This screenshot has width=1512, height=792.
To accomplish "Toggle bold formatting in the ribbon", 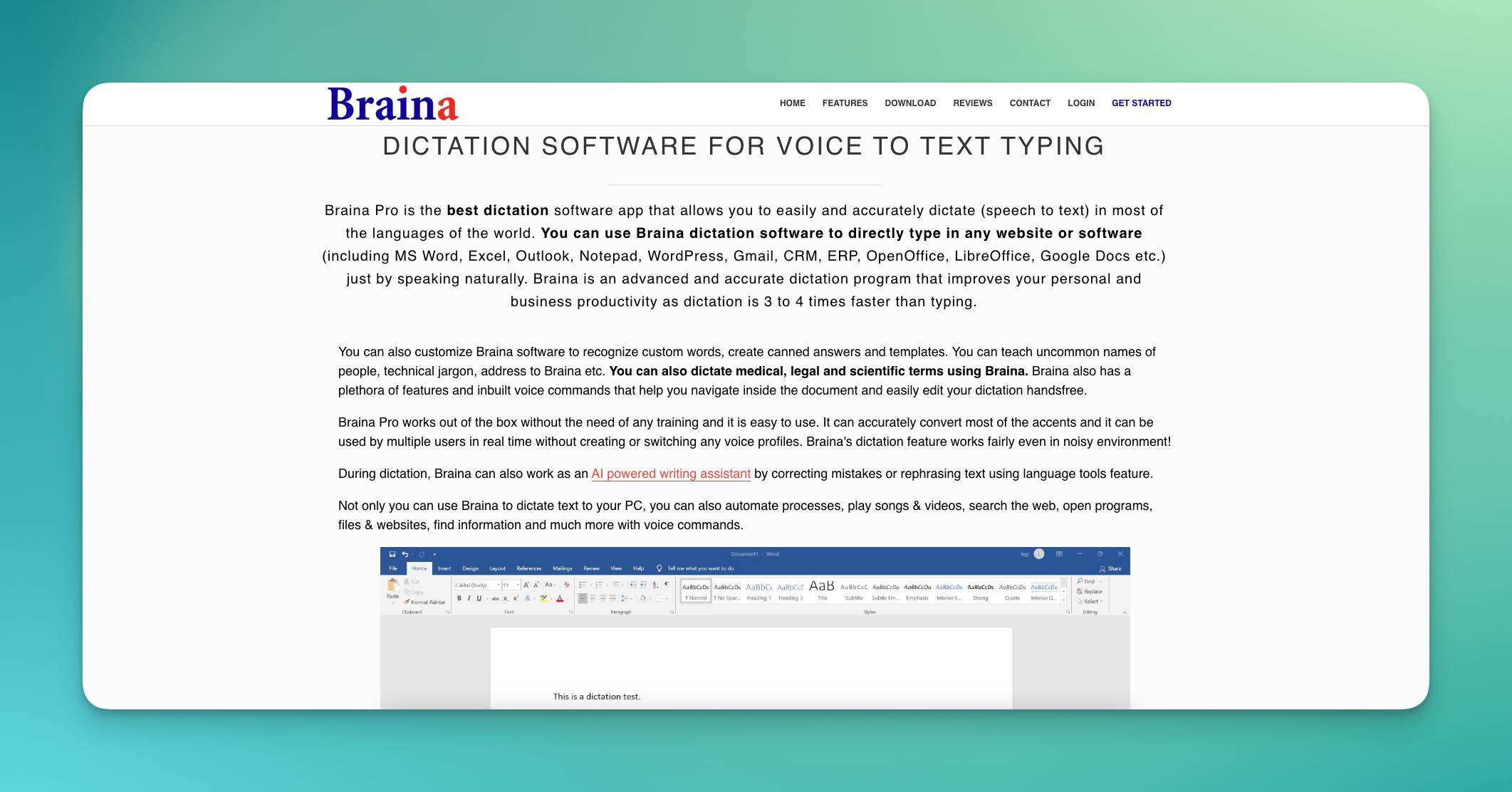I will pos(459,598).
